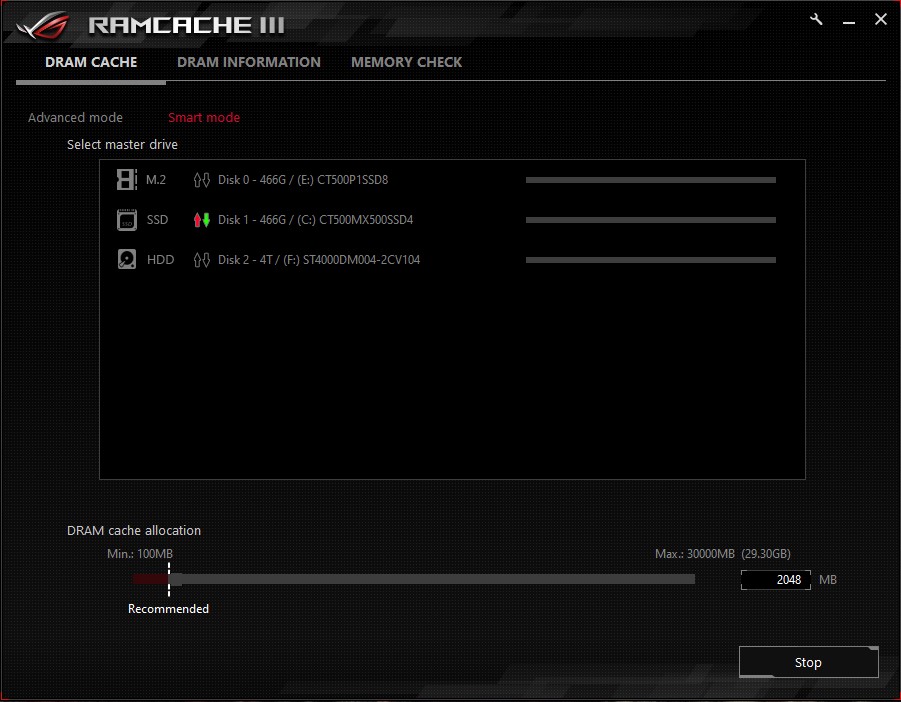Click the HDD drive type icon
Screen dimensions: 901x702
tap(126, 260)
